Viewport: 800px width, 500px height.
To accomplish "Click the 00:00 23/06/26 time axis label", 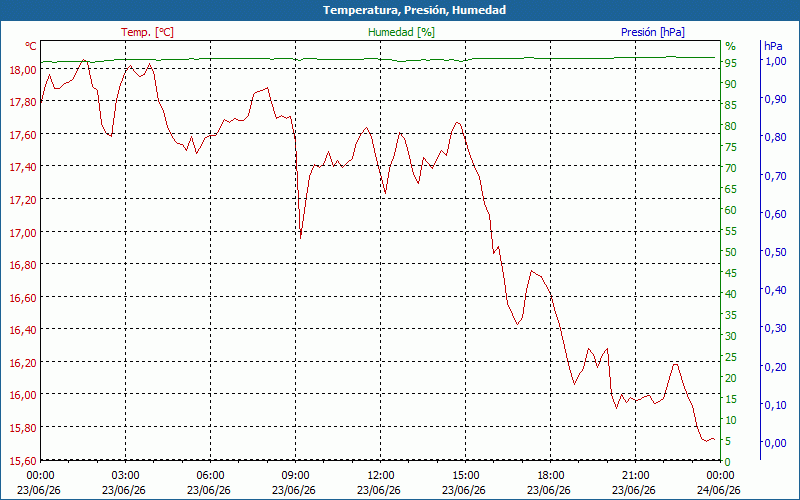I will point(39,483).
